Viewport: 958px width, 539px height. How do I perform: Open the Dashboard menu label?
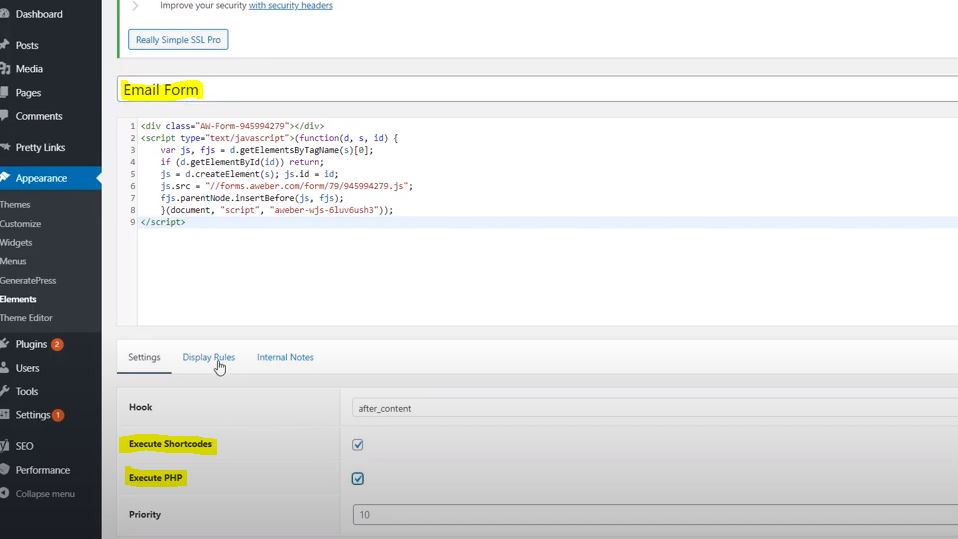[x=39, y=13]
